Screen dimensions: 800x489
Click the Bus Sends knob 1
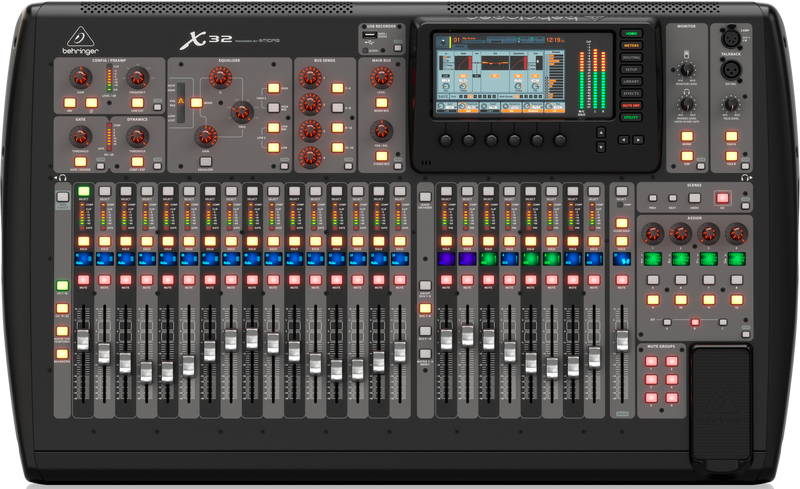pos(310,78)
